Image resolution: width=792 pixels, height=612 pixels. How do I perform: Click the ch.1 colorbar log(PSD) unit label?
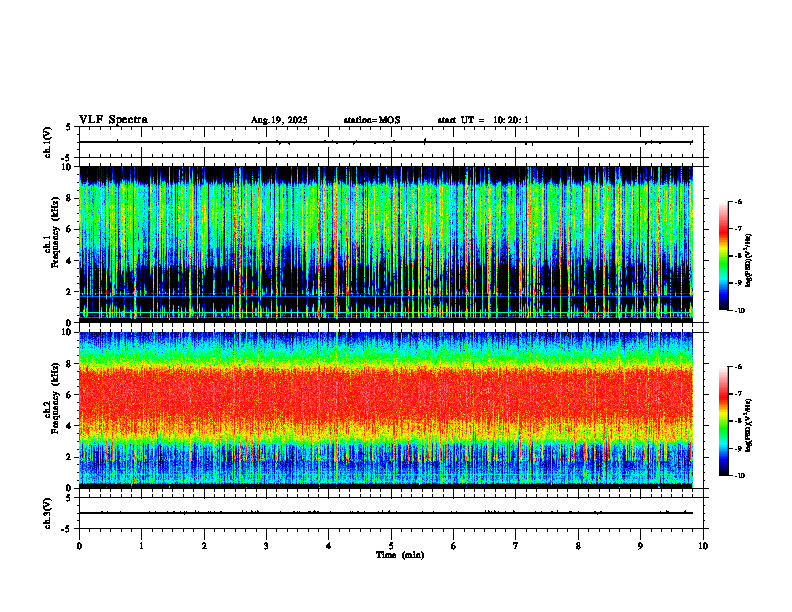pyautogui.click(x=749, y=260)
